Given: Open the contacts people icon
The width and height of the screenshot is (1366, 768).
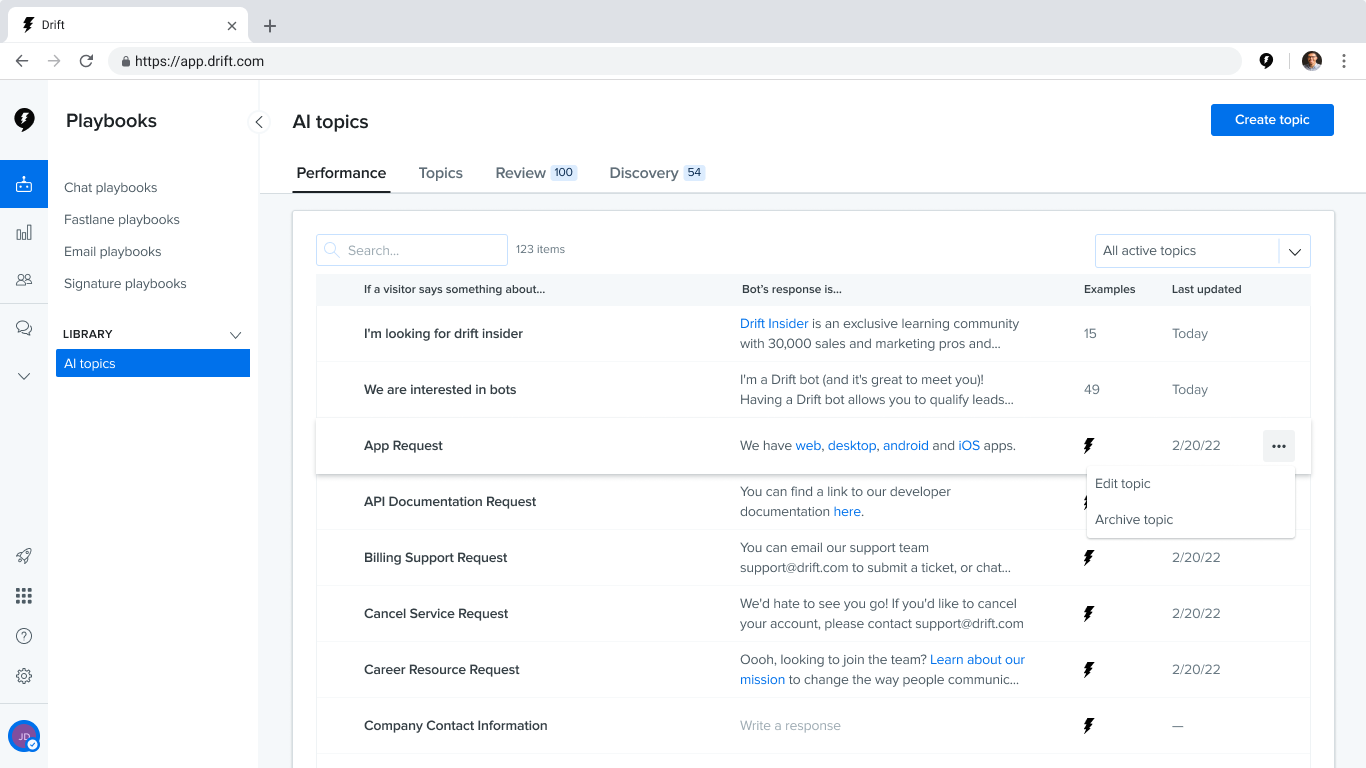Looking at the screenshot, I should point(24,280).
